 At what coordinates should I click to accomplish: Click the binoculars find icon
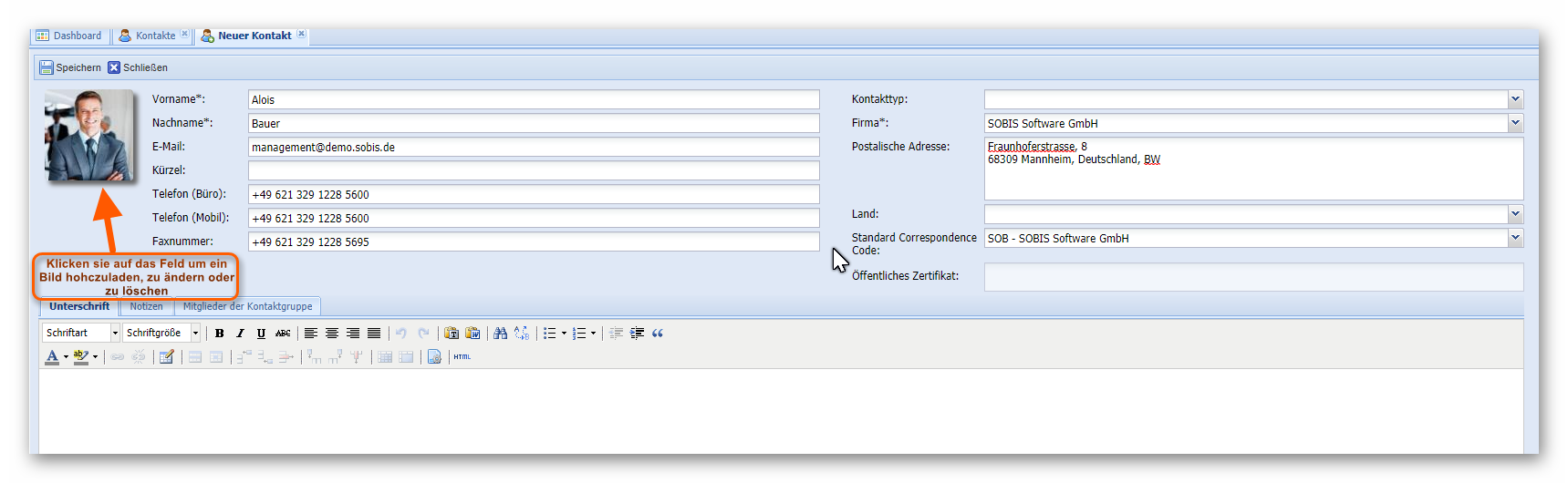(500, 334)
